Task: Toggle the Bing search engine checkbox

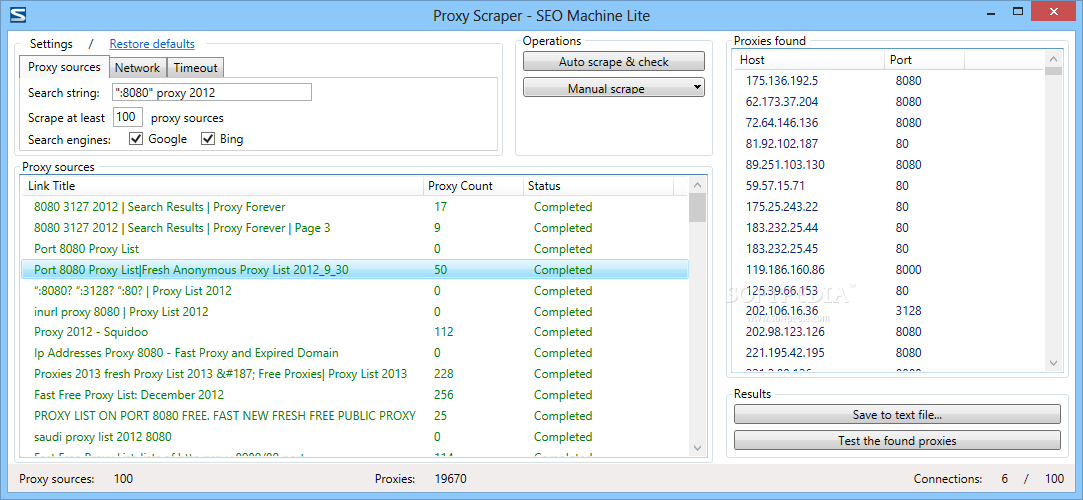Action: coord(208,139)
